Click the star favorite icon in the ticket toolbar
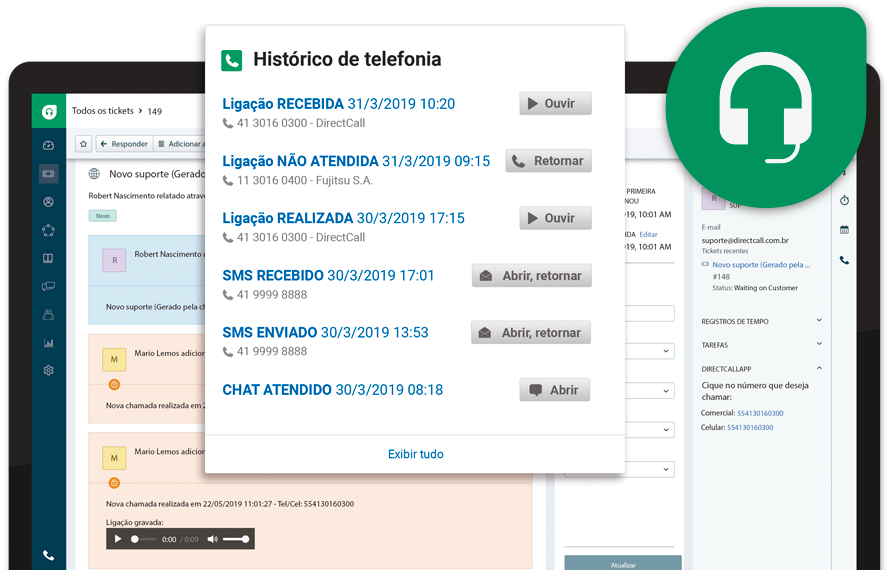Screen dimensions: 887x570 (x=84, y=144)
